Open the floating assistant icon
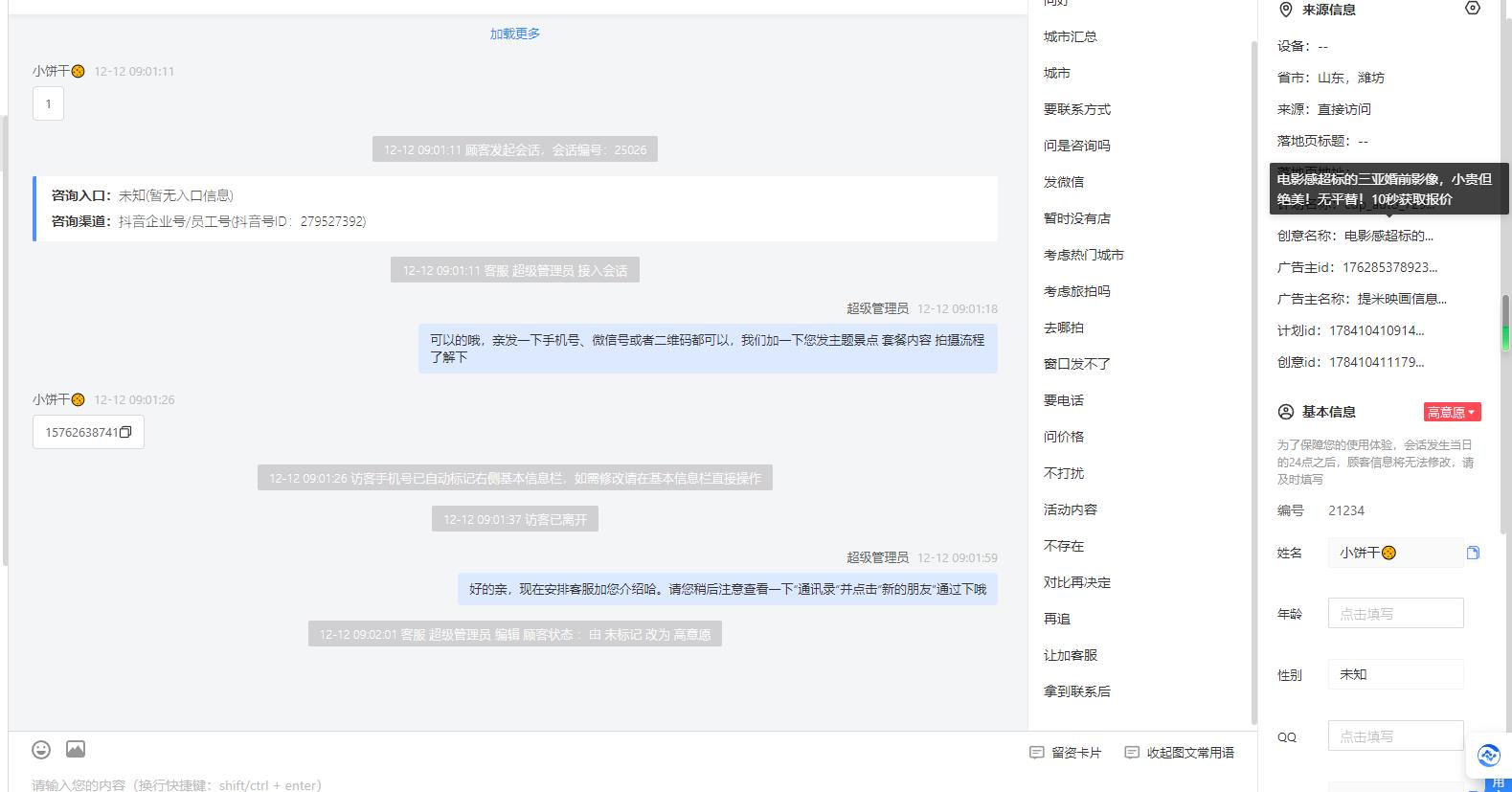 click(1488, 756)
